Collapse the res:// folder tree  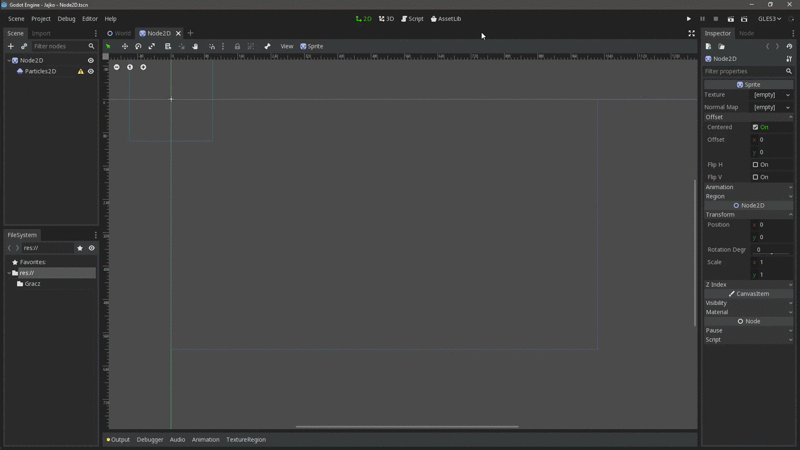point(9,273)
